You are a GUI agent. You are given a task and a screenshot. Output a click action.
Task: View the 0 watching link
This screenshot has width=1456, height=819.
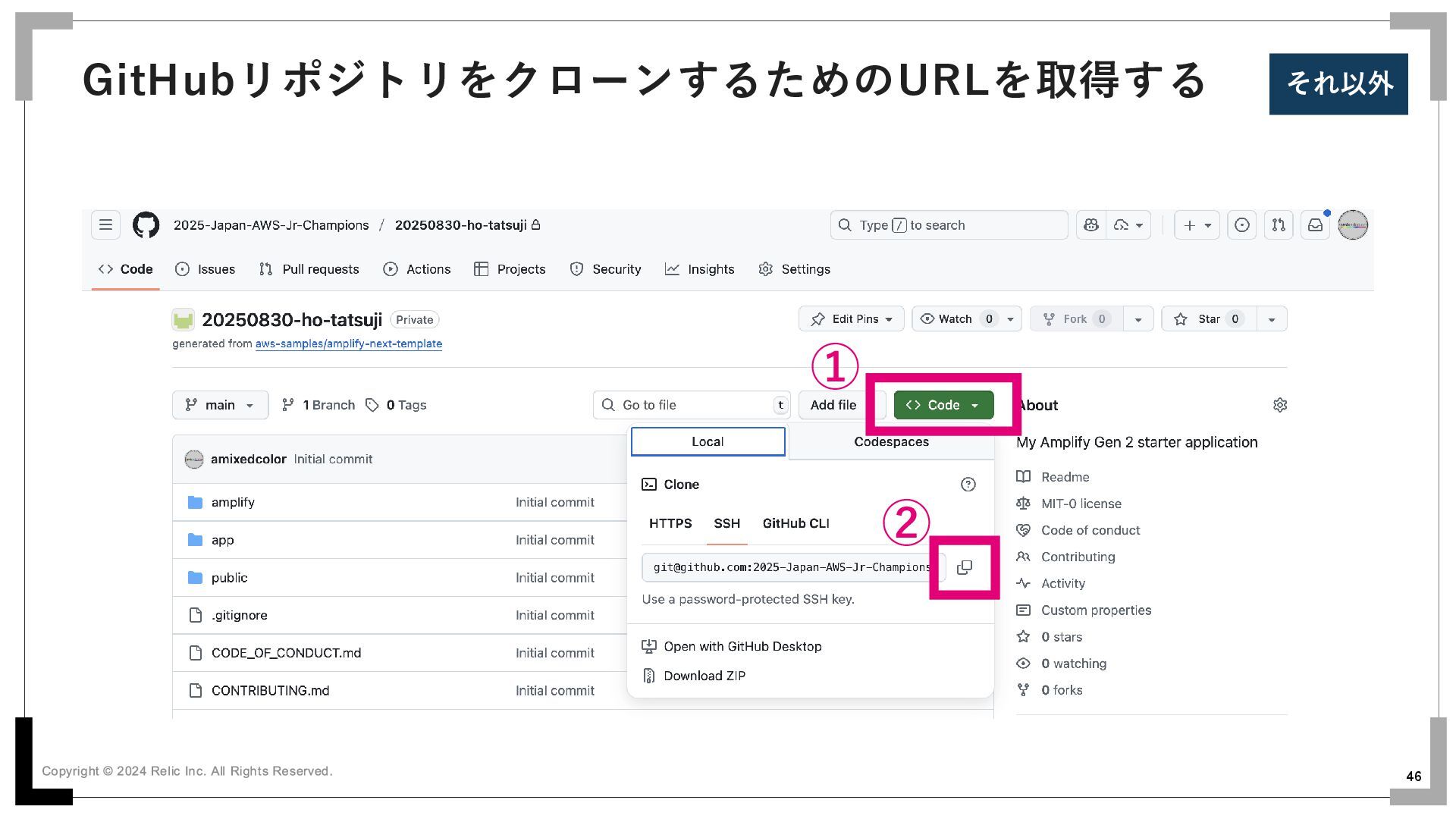point(1062,664)
